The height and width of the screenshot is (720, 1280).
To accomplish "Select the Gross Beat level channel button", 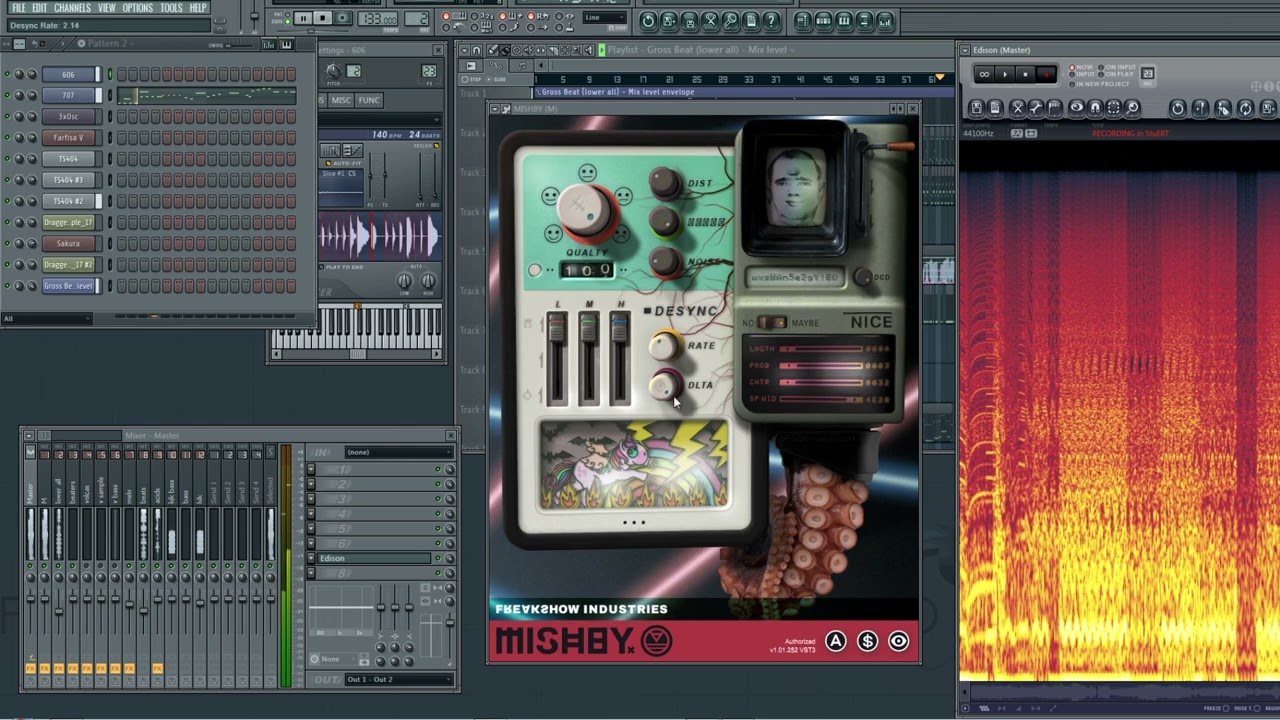I will pos(68,285).
